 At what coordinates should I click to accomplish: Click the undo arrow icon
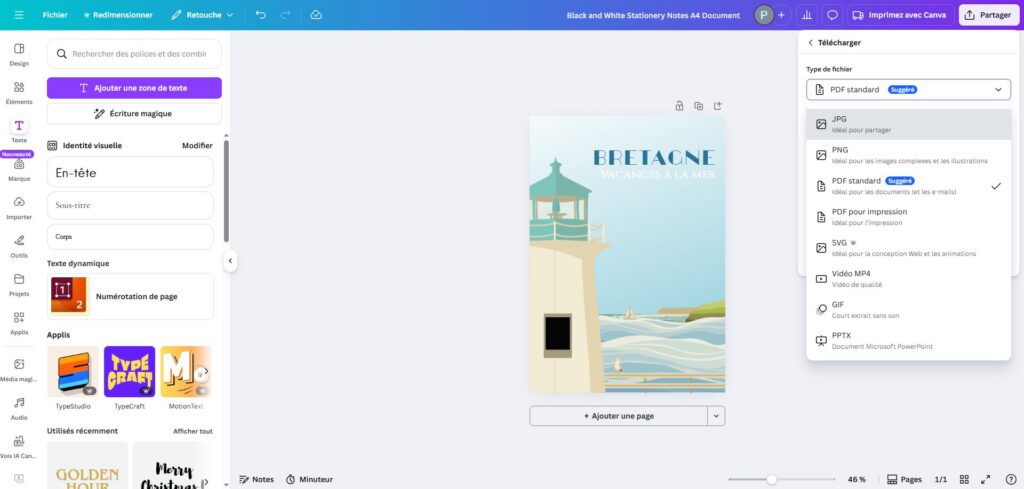click(261, 15)
